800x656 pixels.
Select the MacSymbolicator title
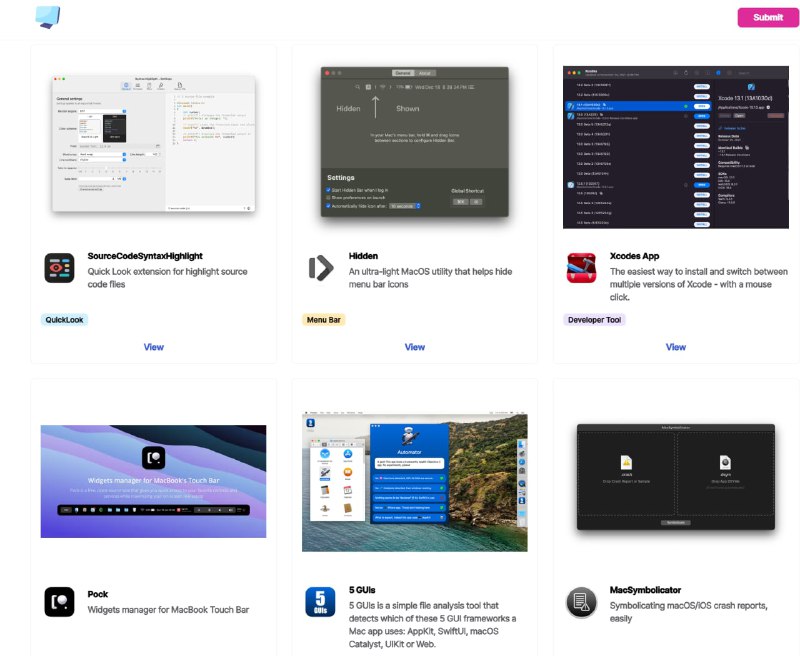[x=645, y=590]
